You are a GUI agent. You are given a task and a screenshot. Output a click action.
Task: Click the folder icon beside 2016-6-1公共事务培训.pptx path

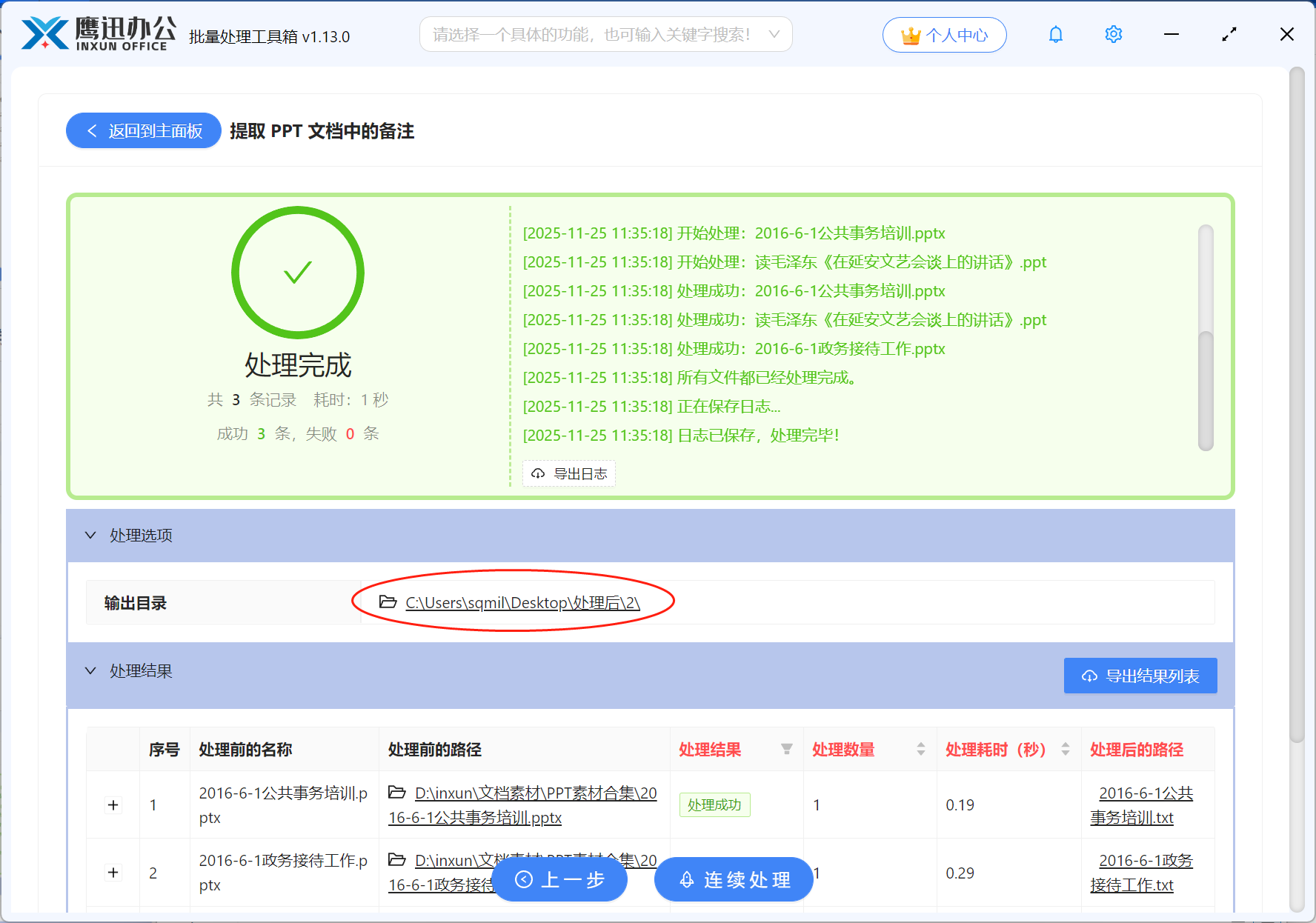(x=397, y=792)
